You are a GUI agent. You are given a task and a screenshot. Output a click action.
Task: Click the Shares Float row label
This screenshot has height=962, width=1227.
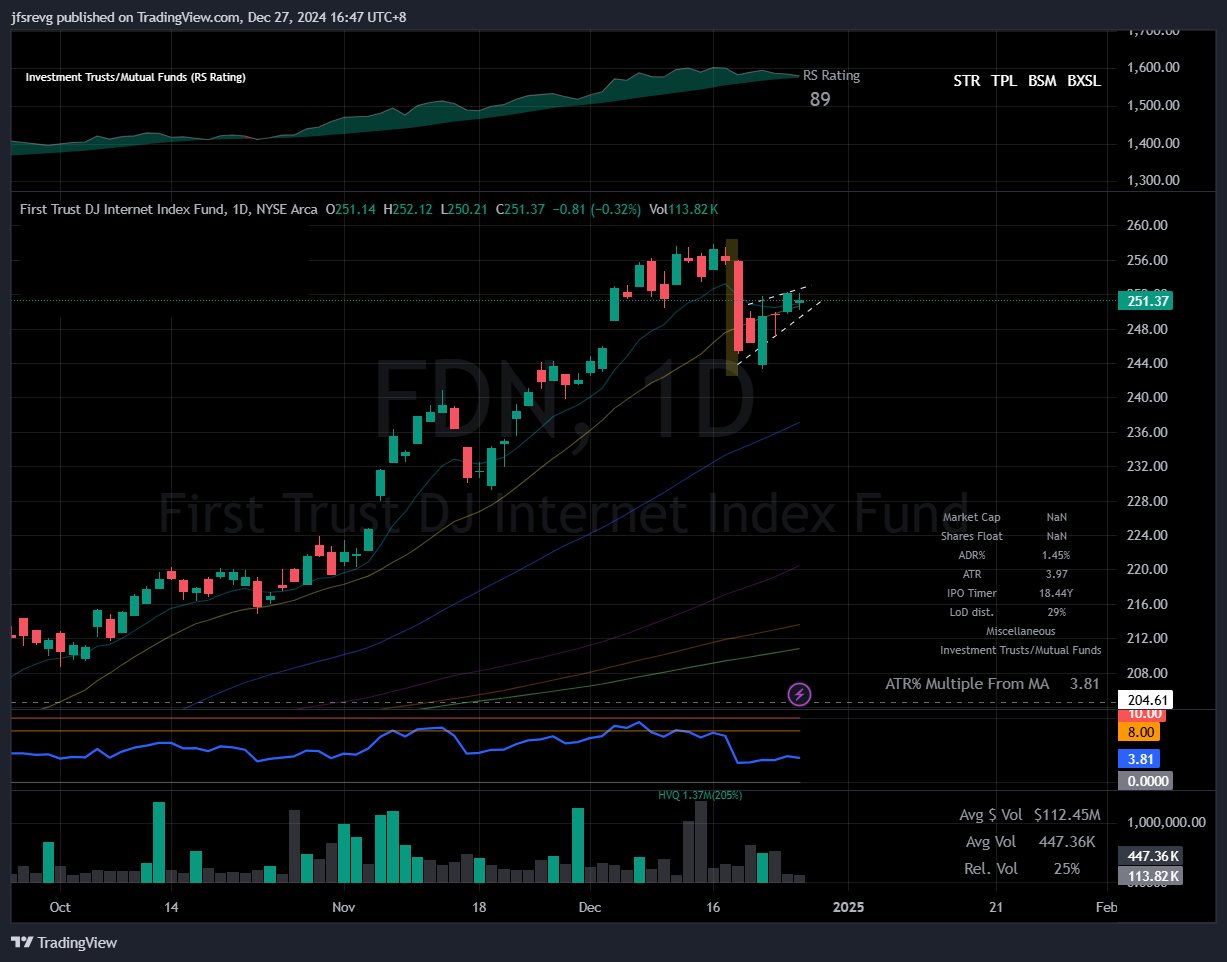click(972, 536)
